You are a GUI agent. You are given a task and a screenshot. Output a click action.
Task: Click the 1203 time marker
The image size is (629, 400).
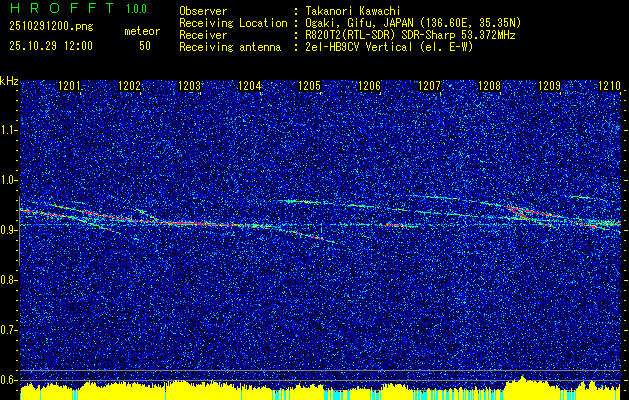pos(189,85)
